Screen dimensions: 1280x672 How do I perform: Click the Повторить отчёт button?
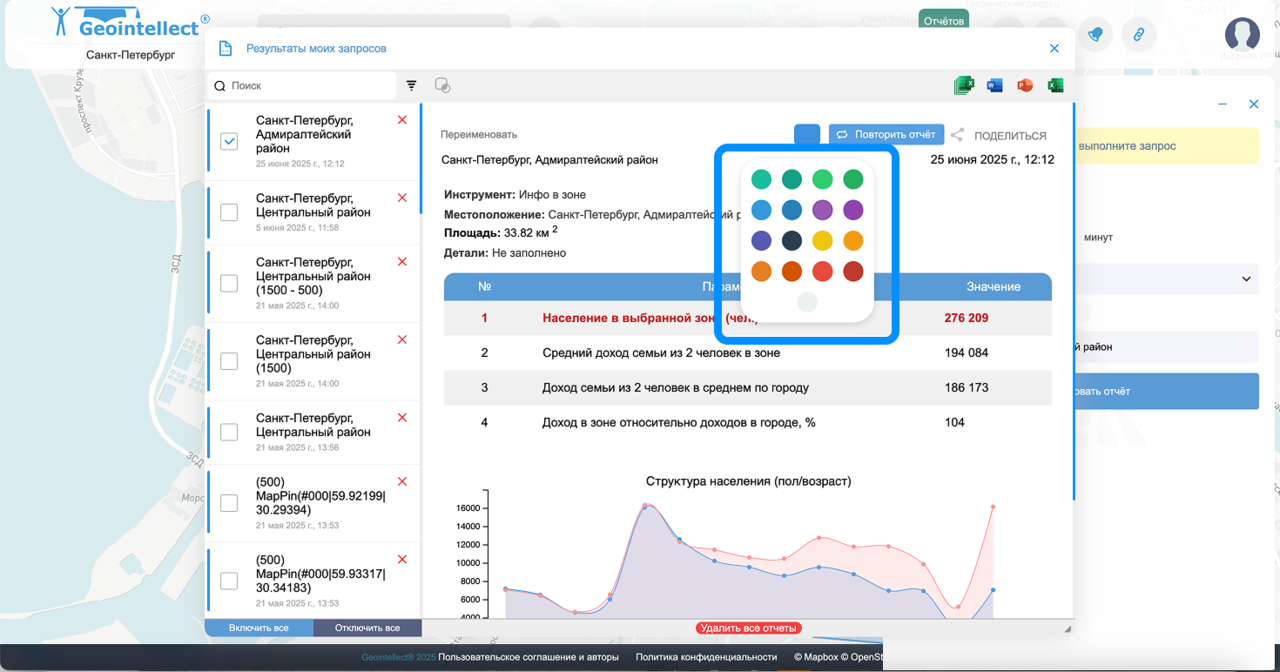tap(886, 135)
